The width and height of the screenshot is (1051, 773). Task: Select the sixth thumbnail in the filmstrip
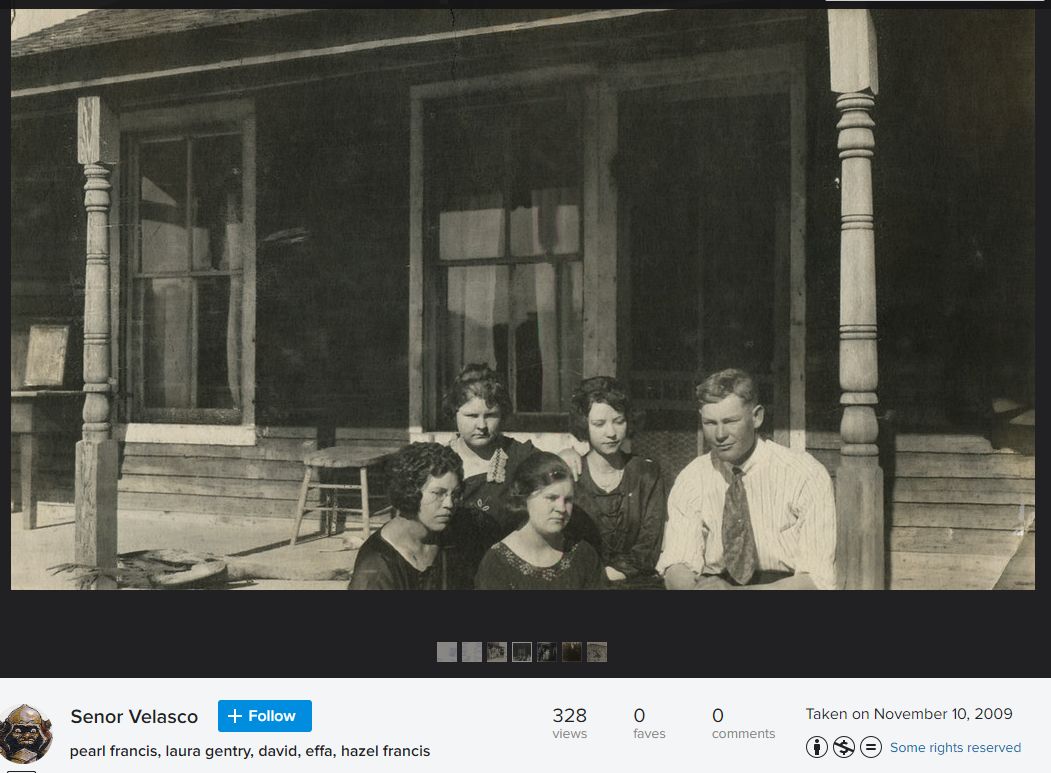(572, 652)
